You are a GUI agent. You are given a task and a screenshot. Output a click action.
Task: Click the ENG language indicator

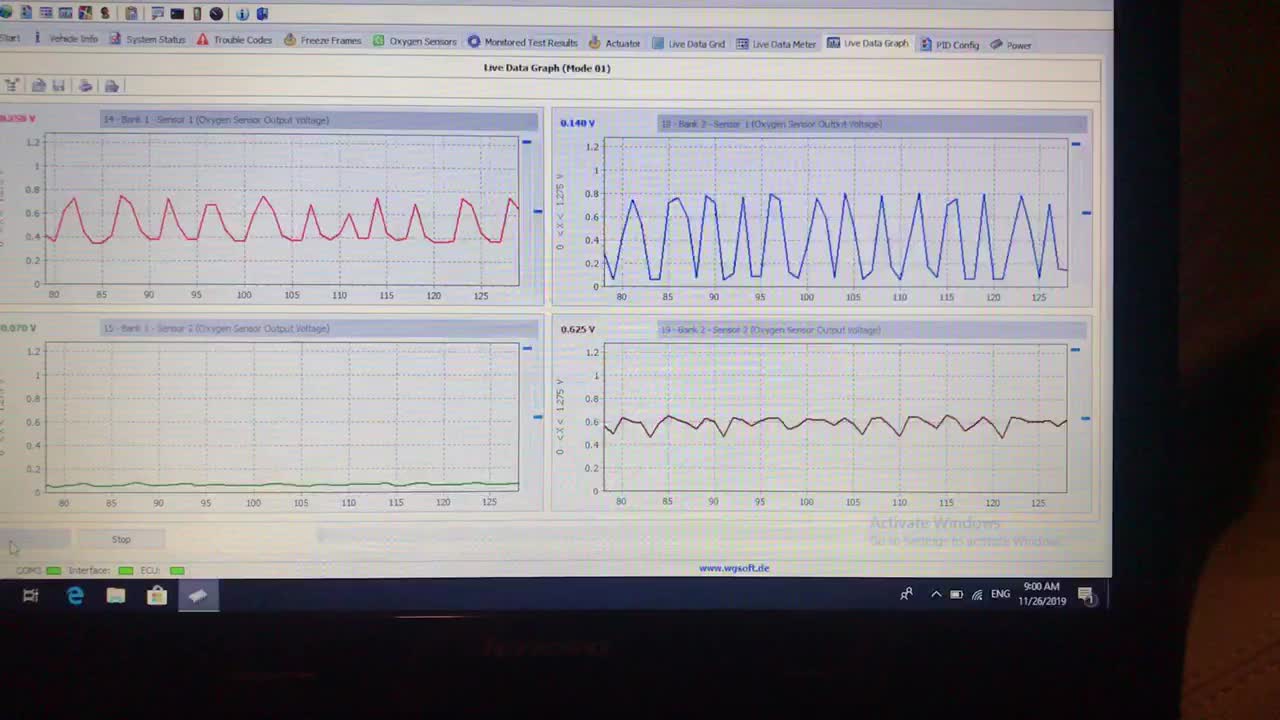coord(1000,594)
